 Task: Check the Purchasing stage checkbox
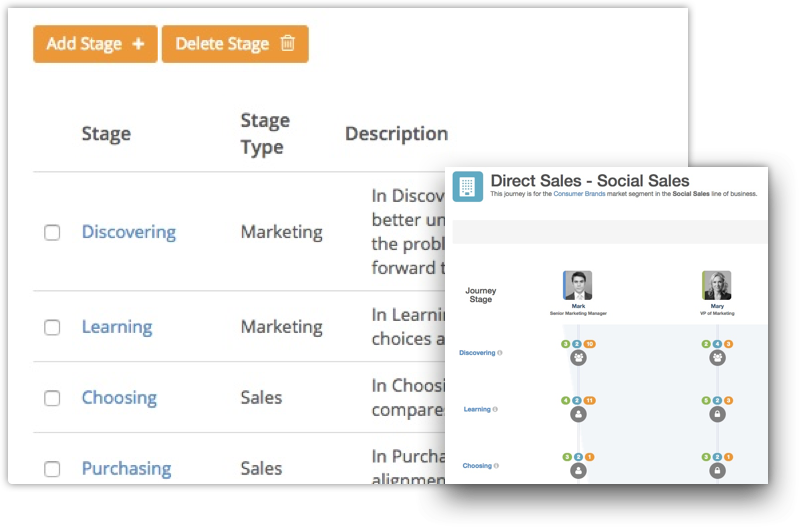coord(52,469)
